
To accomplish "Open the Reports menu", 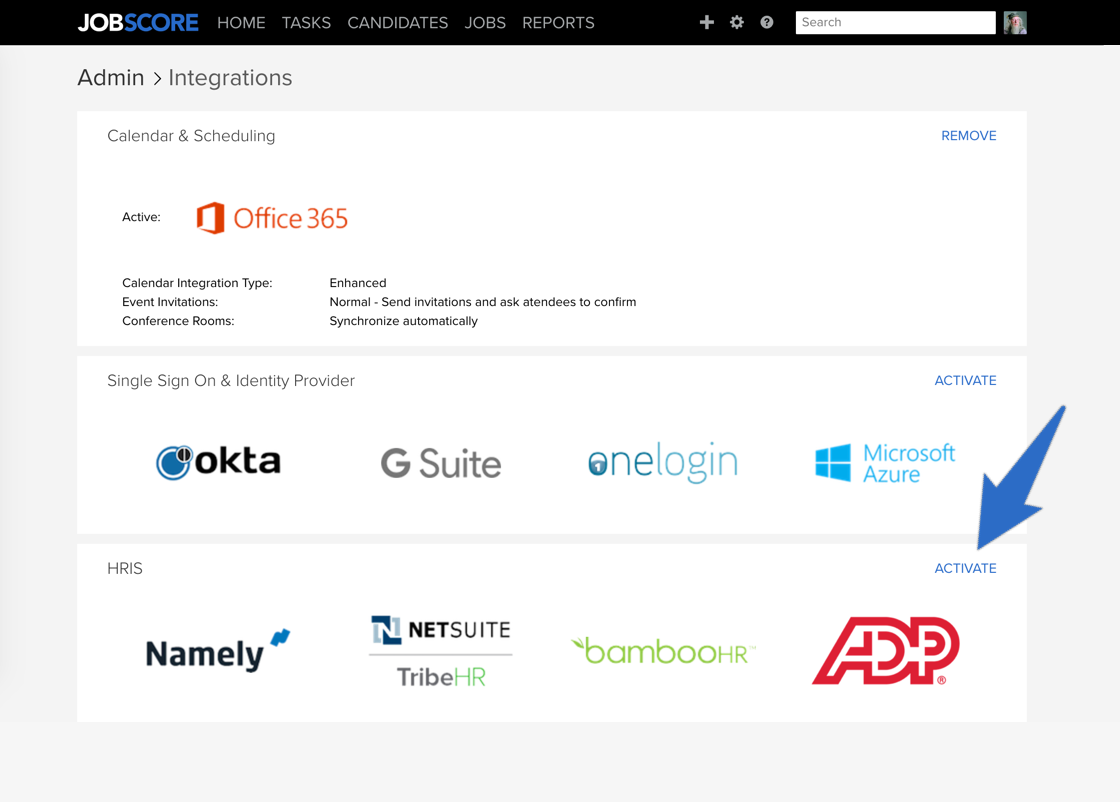I will (x=559, y=23).
